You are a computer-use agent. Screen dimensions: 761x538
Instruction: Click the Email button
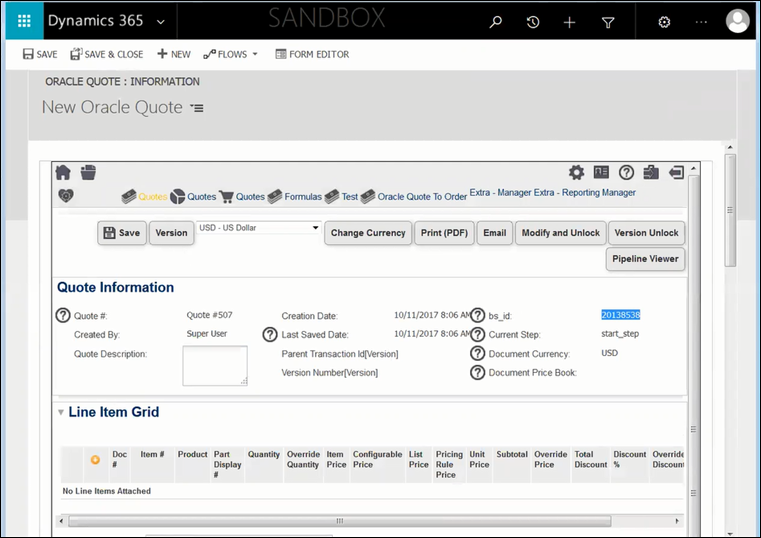pos(495,233)
